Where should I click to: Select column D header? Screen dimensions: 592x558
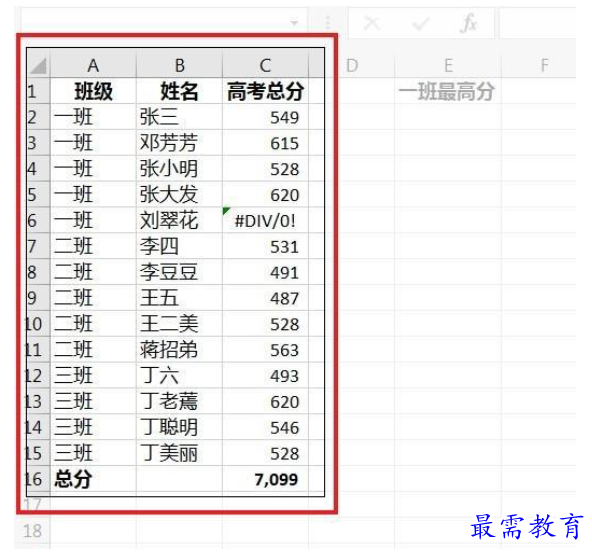coord(352,66)
